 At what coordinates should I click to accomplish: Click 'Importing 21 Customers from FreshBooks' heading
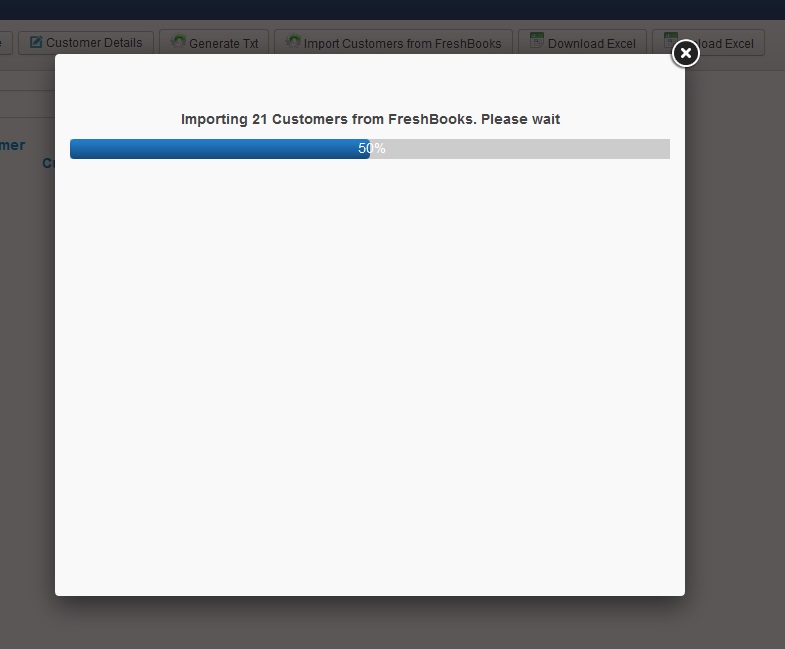tap(370, 119)
